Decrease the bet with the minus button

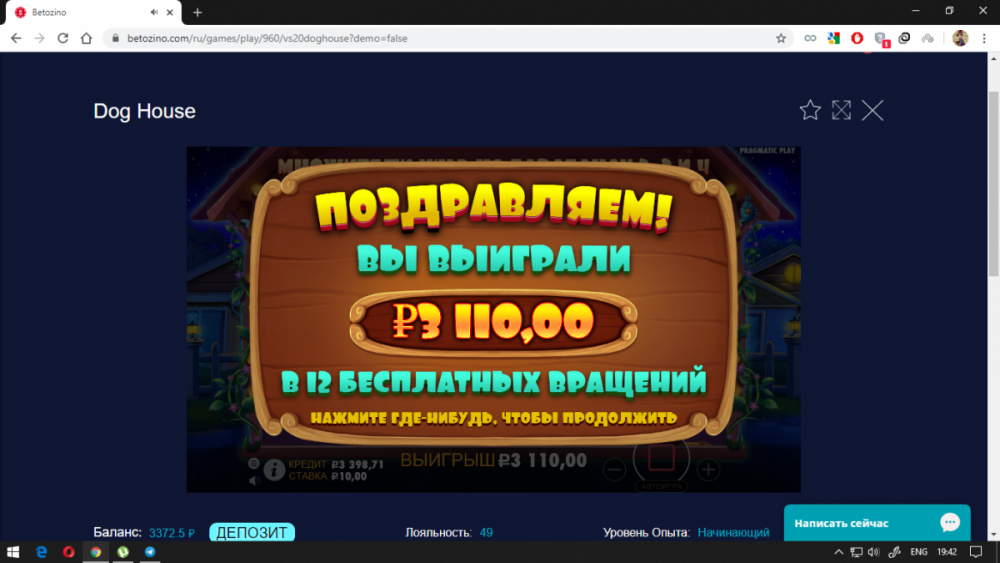click(614, 470)
